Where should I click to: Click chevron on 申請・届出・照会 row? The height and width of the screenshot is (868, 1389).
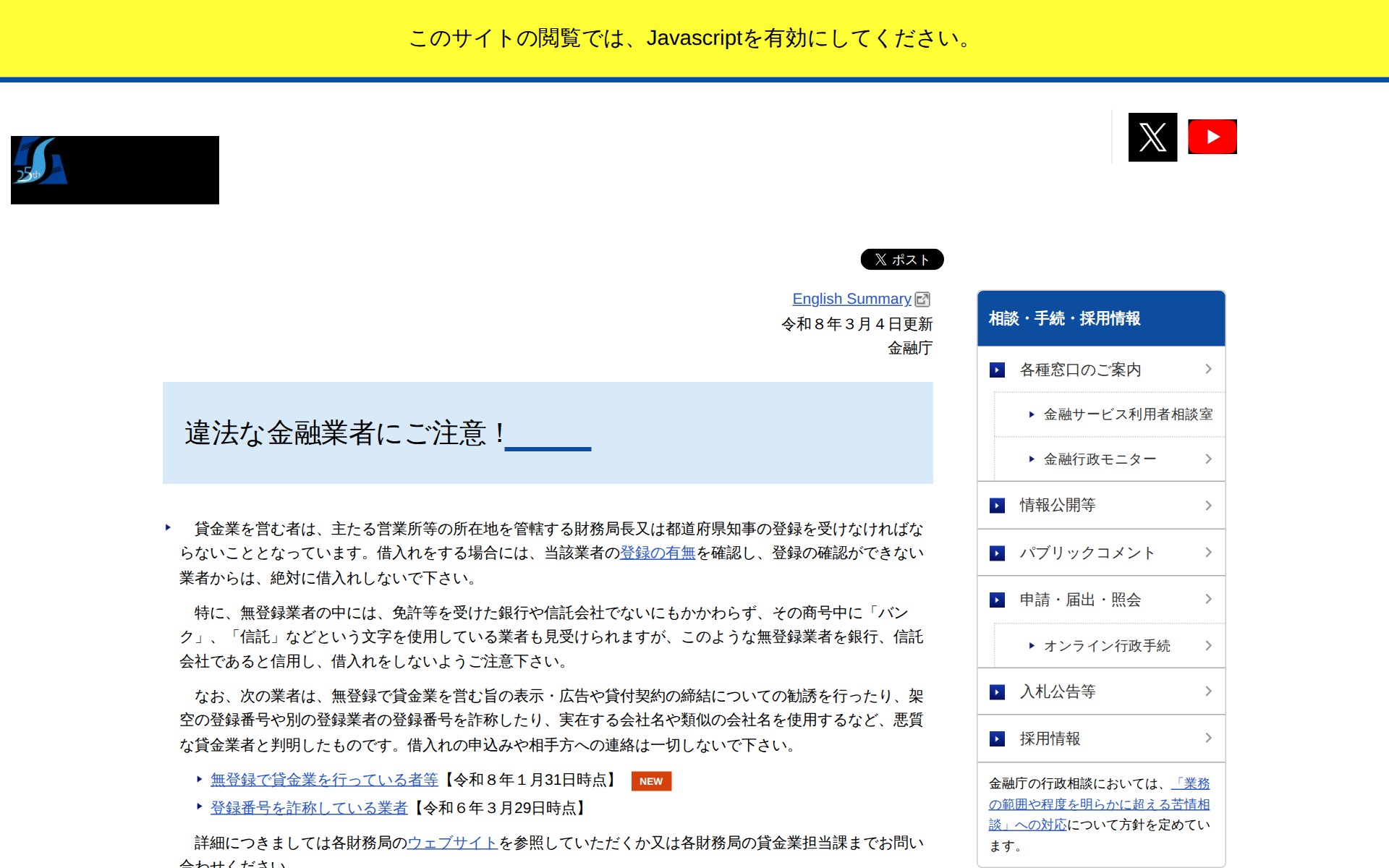pos(1208,599)
